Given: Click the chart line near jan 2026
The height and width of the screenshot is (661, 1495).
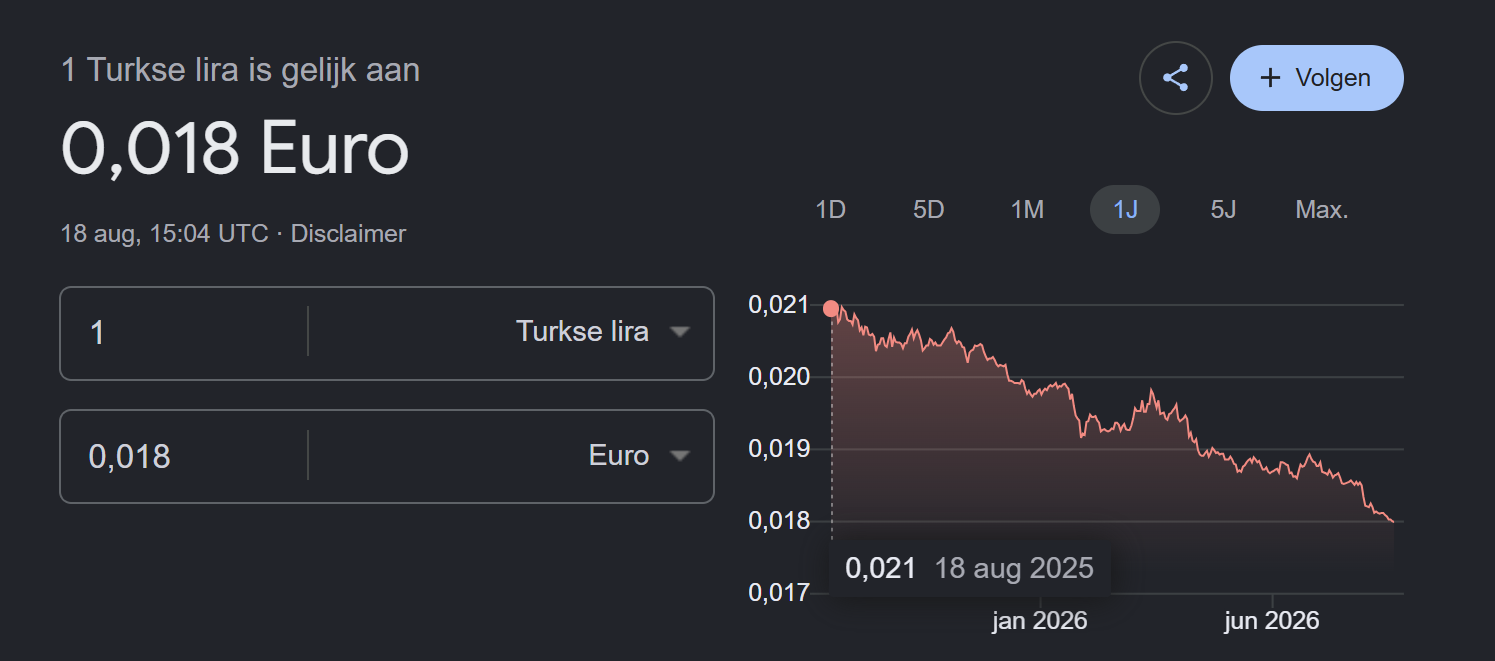Looking at the screenshot, I should pyautogui.click(x=1040, y=389).
